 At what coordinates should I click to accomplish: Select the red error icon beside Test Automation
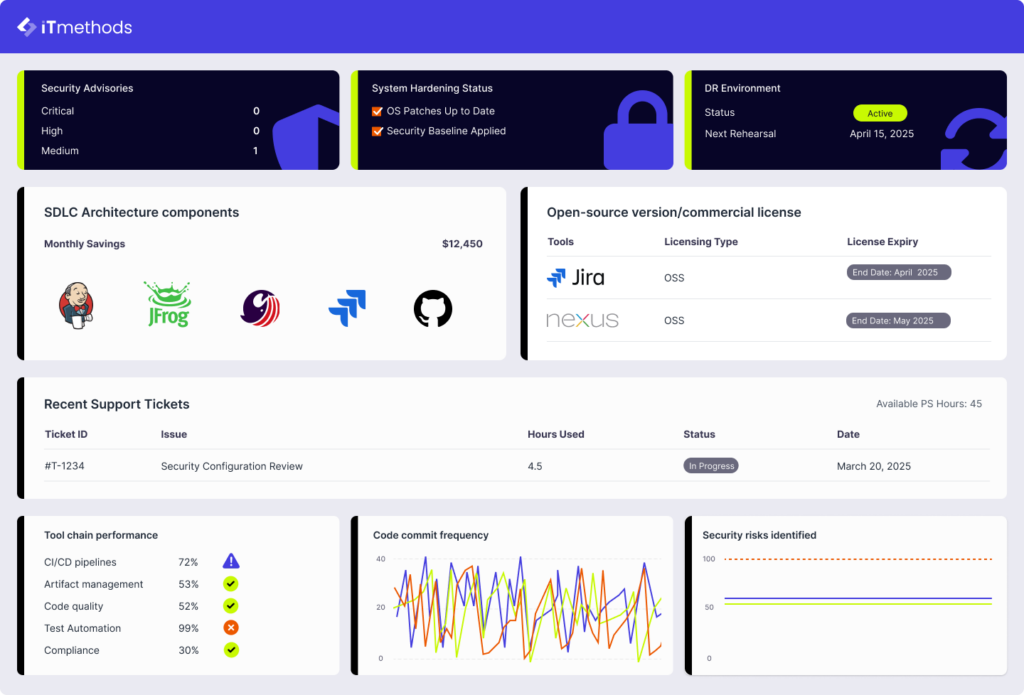click(230, 628)
